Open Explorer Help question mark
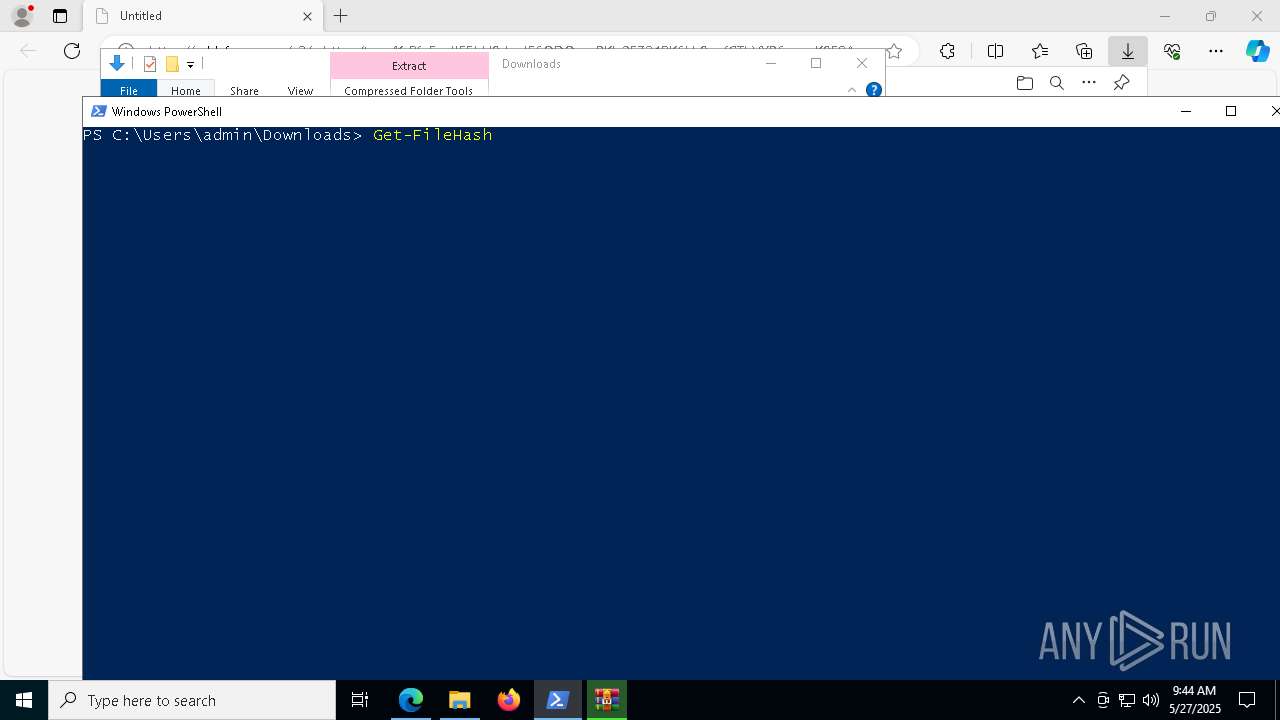The image size is (1280, 720). [873, 90]
